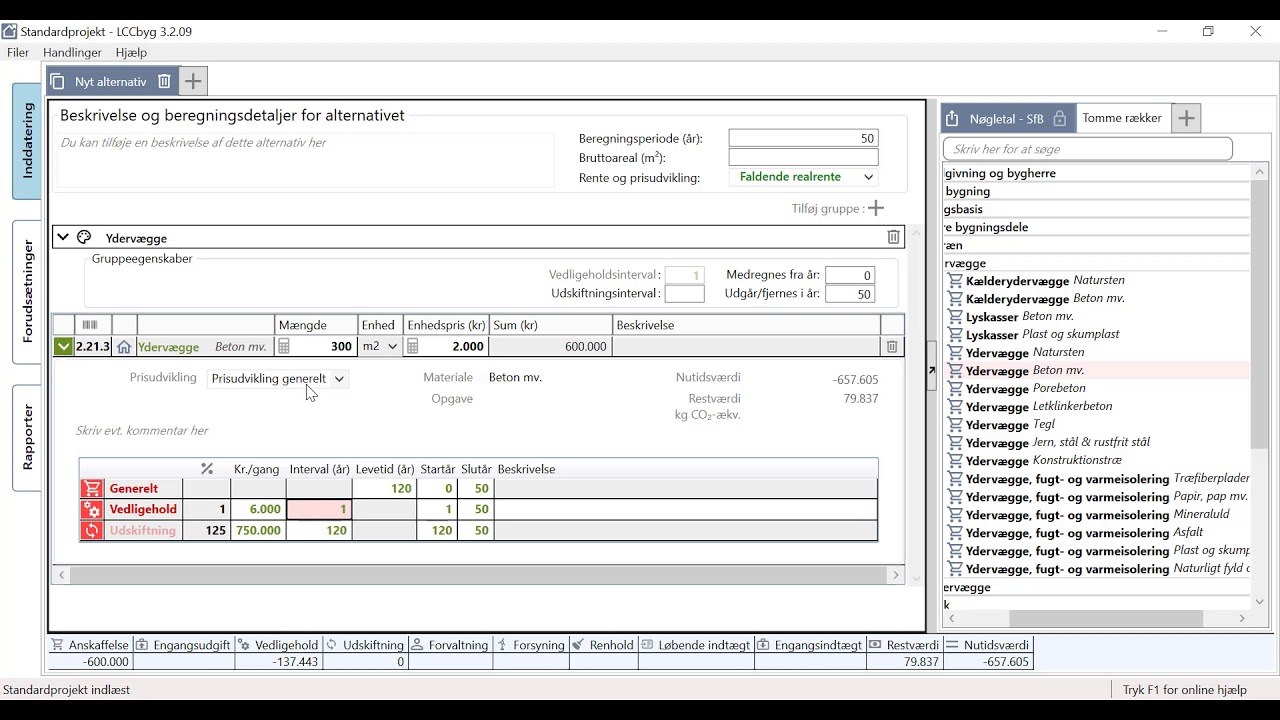Click the Medregnes fra år field
The width and height of the screenshot is (1280, 720).
pyautogui.click(x=850, y=275)
